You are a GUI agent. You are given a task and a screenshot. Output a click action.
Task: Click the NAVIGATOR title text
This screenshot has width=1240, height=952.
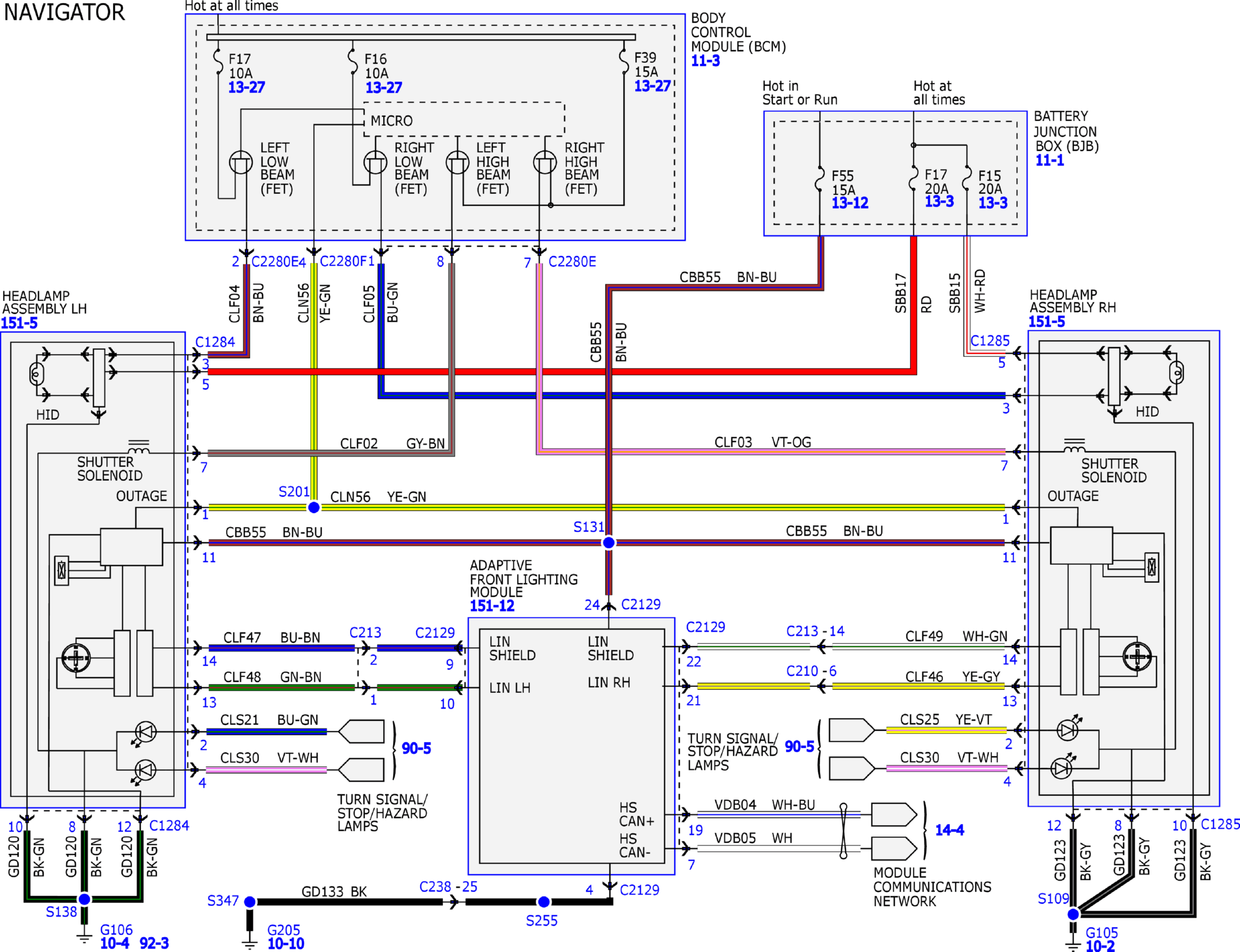65,12
